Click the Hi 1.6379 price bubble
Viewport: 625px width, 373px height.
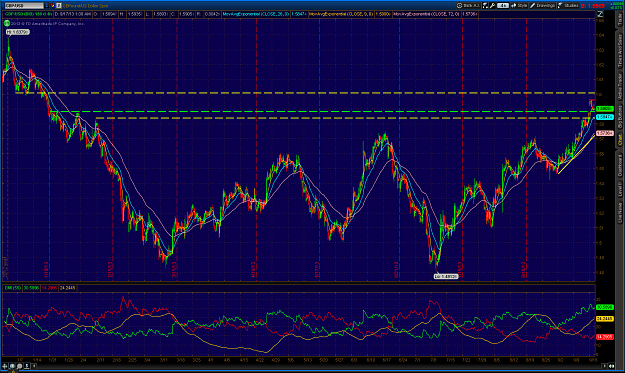(x=18, y=32)
